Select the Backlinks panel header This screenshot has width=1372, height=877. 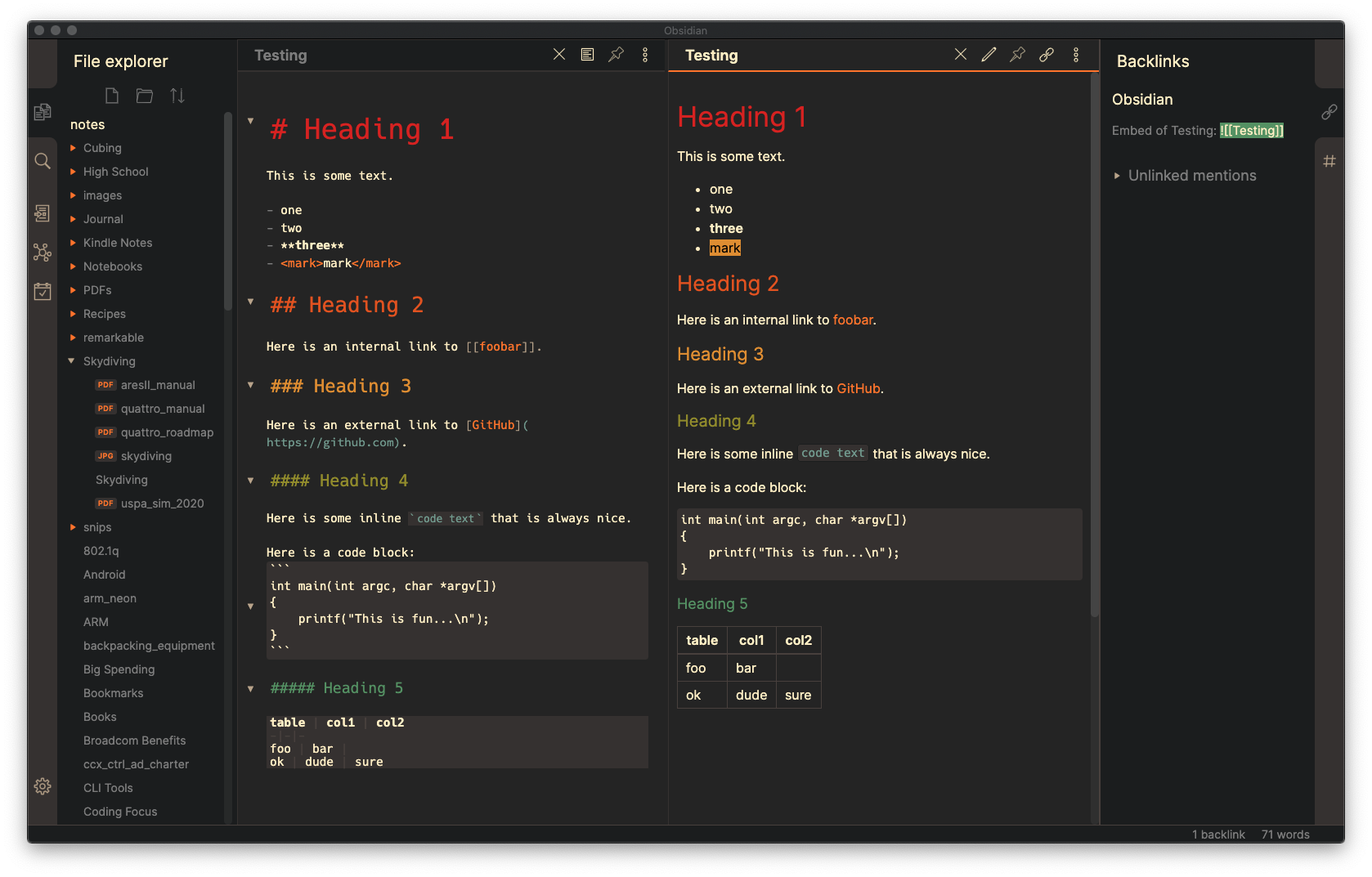[x=1153, y=61]
